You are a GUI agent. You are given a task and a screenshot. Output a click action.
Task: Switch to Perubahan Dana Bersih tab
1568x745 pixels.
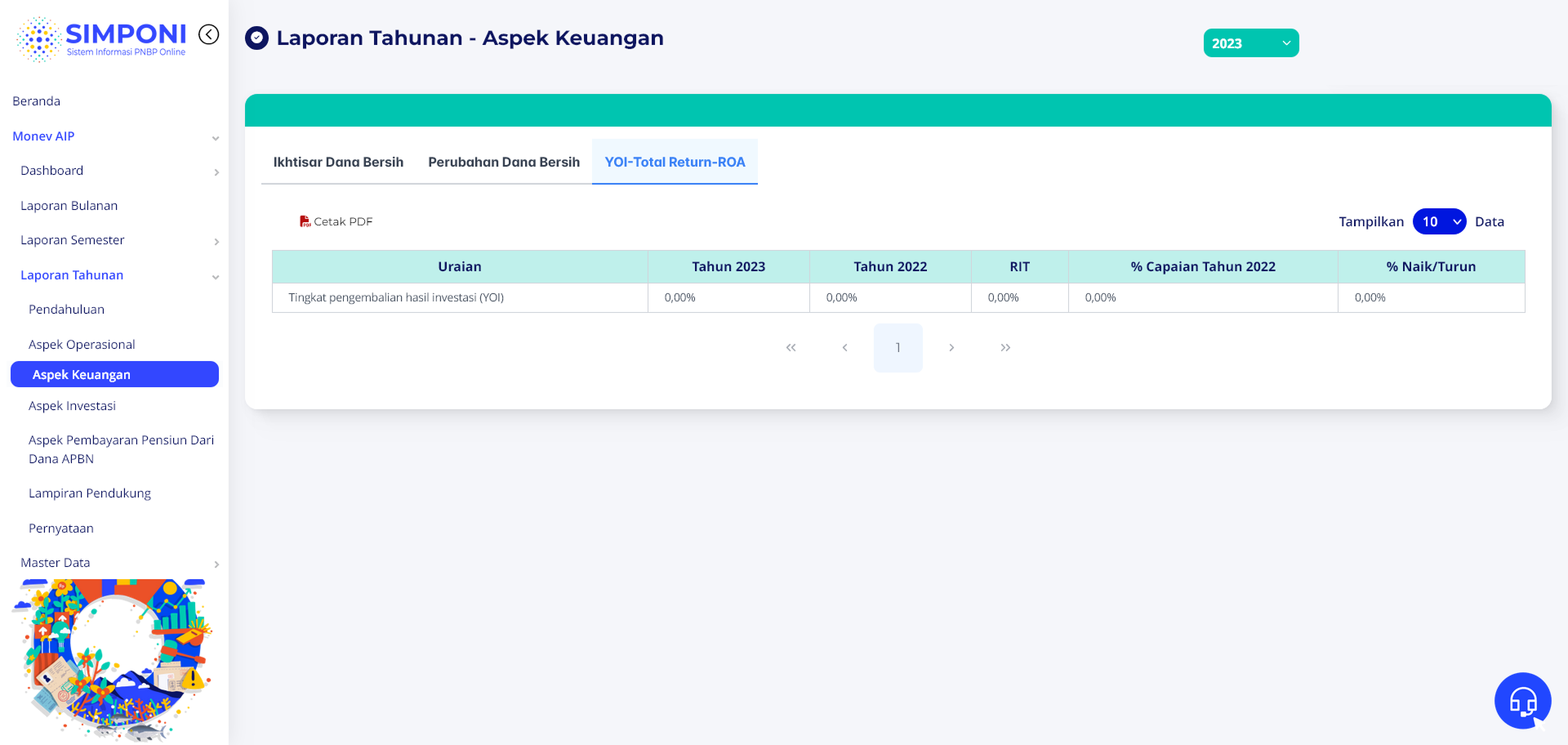504,162
